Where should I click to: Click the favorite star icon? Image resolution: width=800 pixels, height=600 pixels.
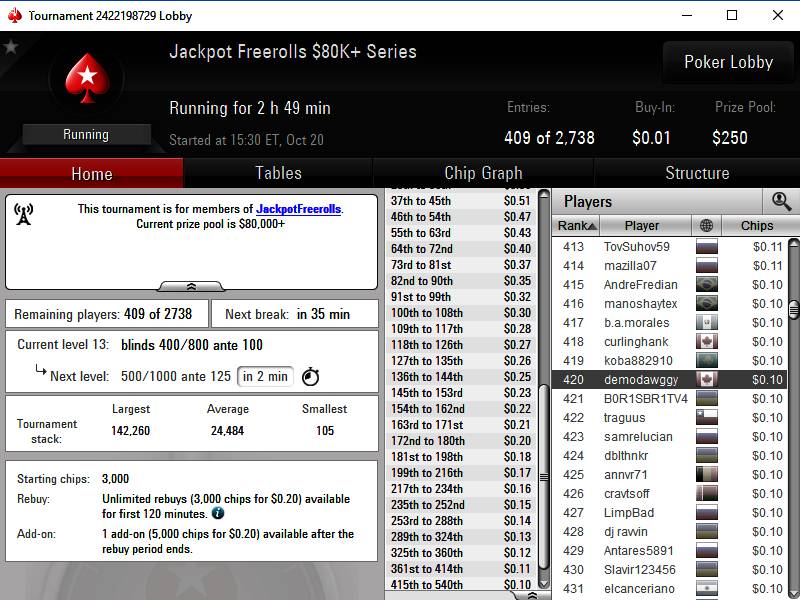coord(11,47)
